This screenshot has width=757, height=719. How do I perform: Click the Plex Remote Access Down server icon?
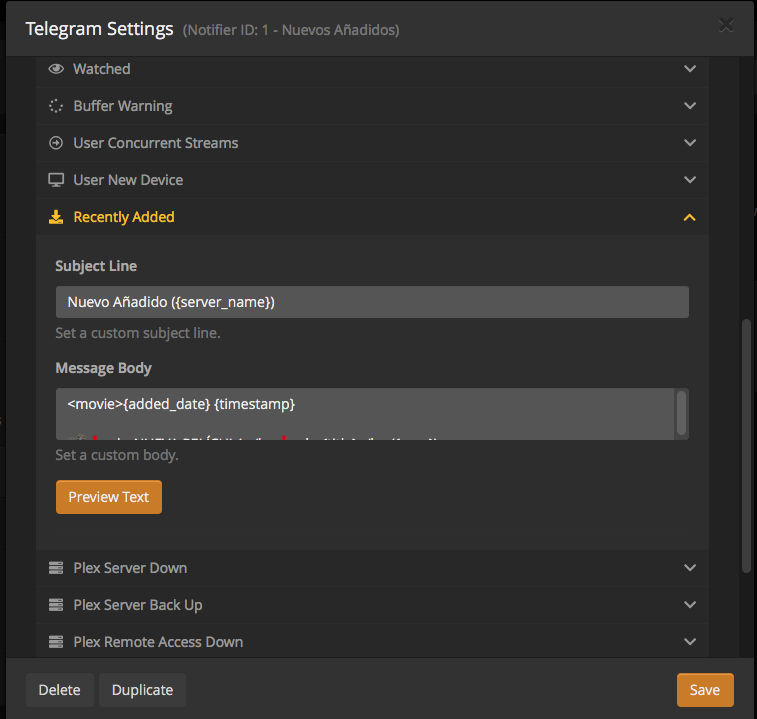click(56, 642)
